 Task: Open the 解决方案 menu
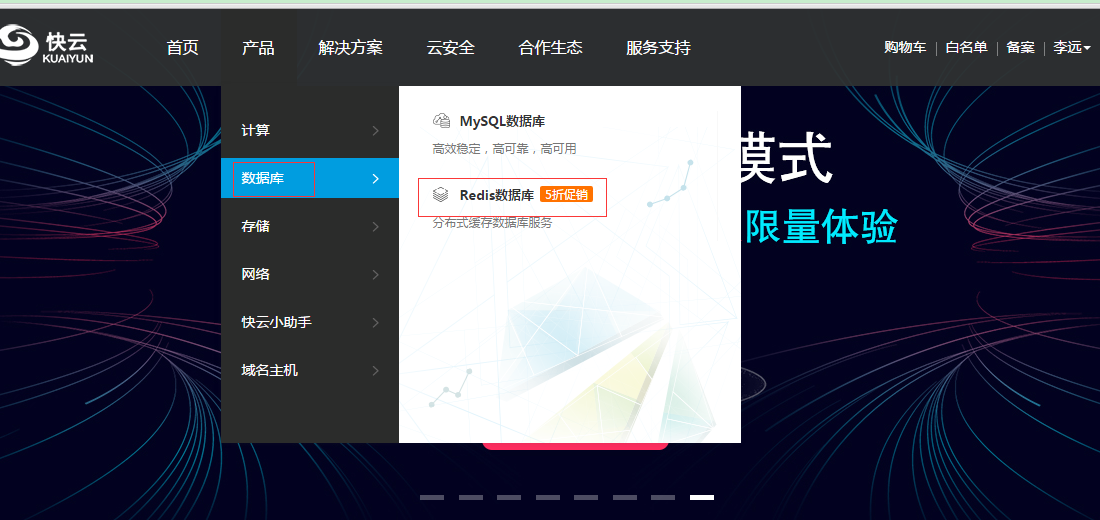350,48
